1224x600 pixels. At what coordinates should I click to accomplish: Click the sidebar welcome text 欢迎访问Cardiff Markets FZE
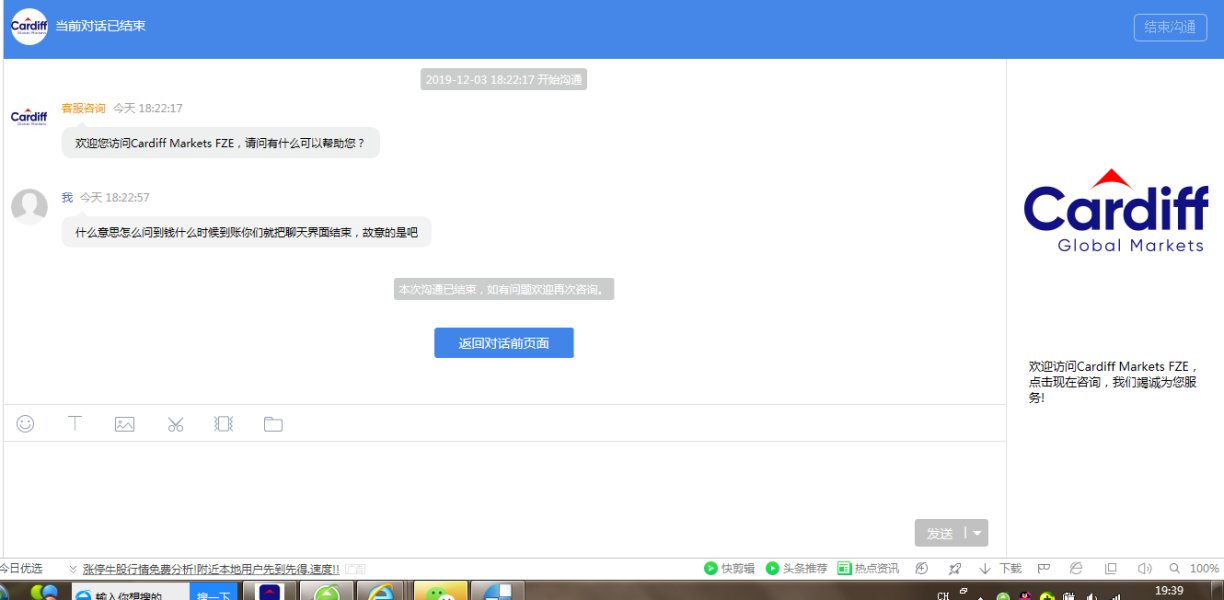tap(1114, 382)
